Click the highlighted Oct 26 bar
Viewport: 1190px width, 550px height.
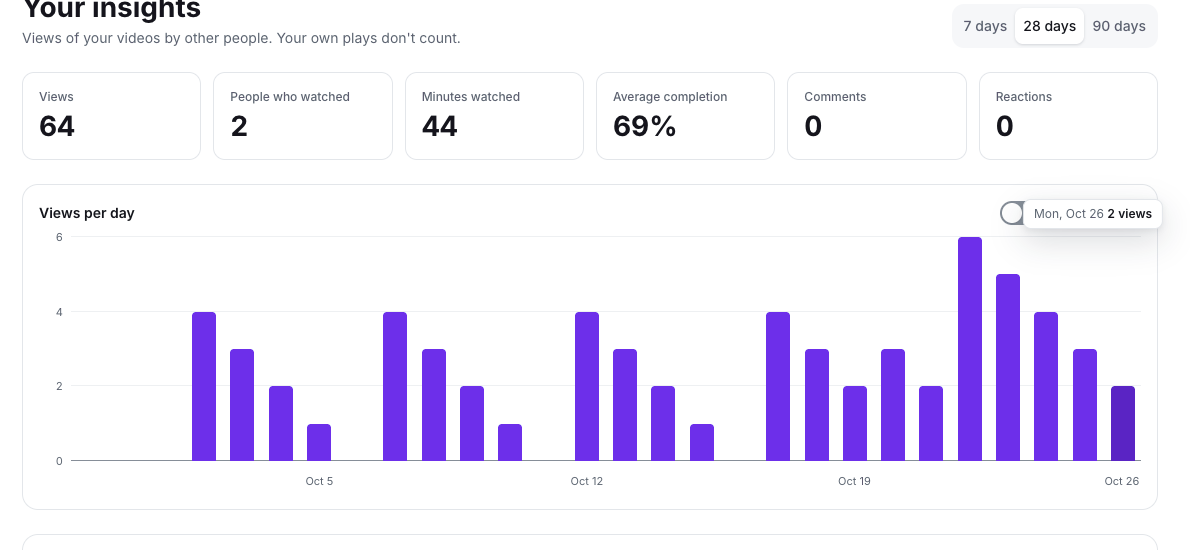tap(1122, 423)
